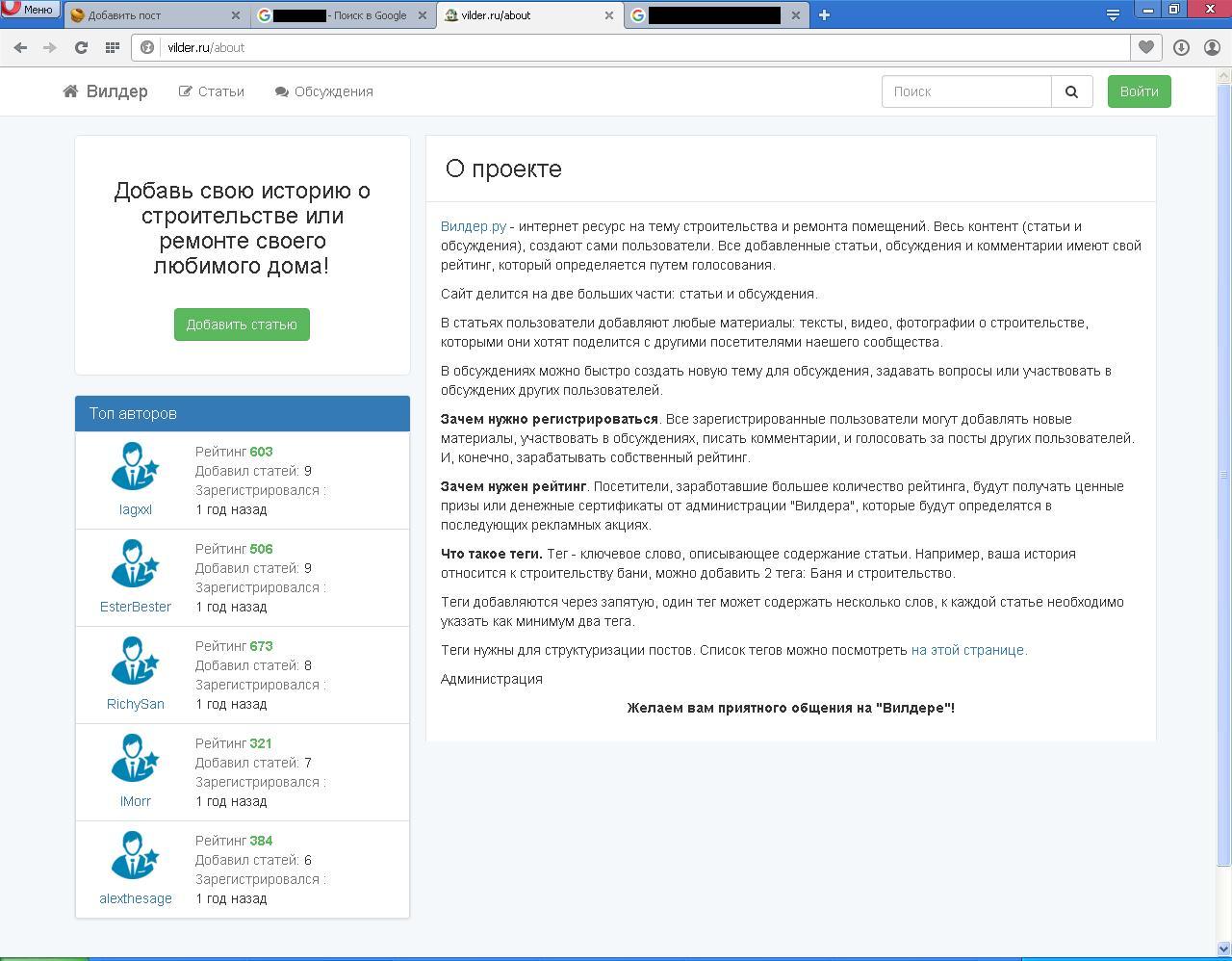Close the Добавить пост tab
This screenshot has width=1232, height=961.
(236, 15)
